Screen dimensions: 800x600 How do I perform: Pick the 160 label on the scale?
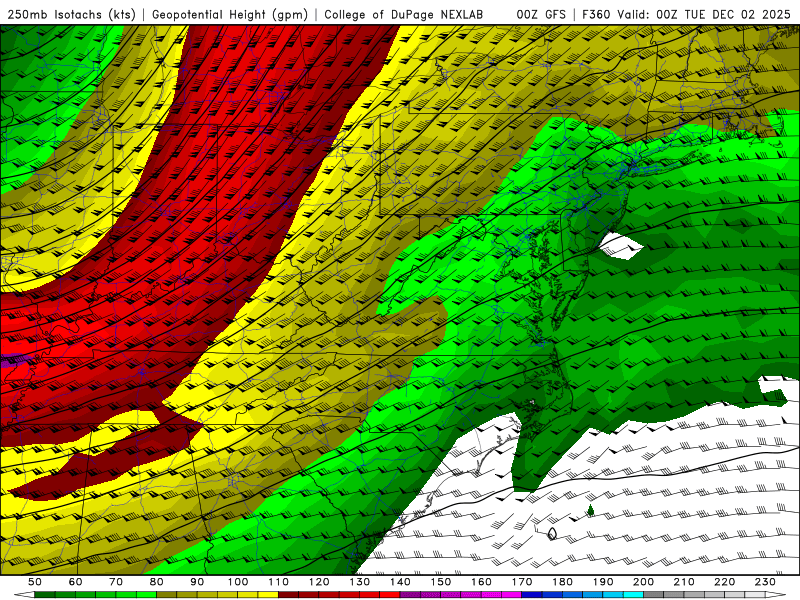[x=481, y=582]
